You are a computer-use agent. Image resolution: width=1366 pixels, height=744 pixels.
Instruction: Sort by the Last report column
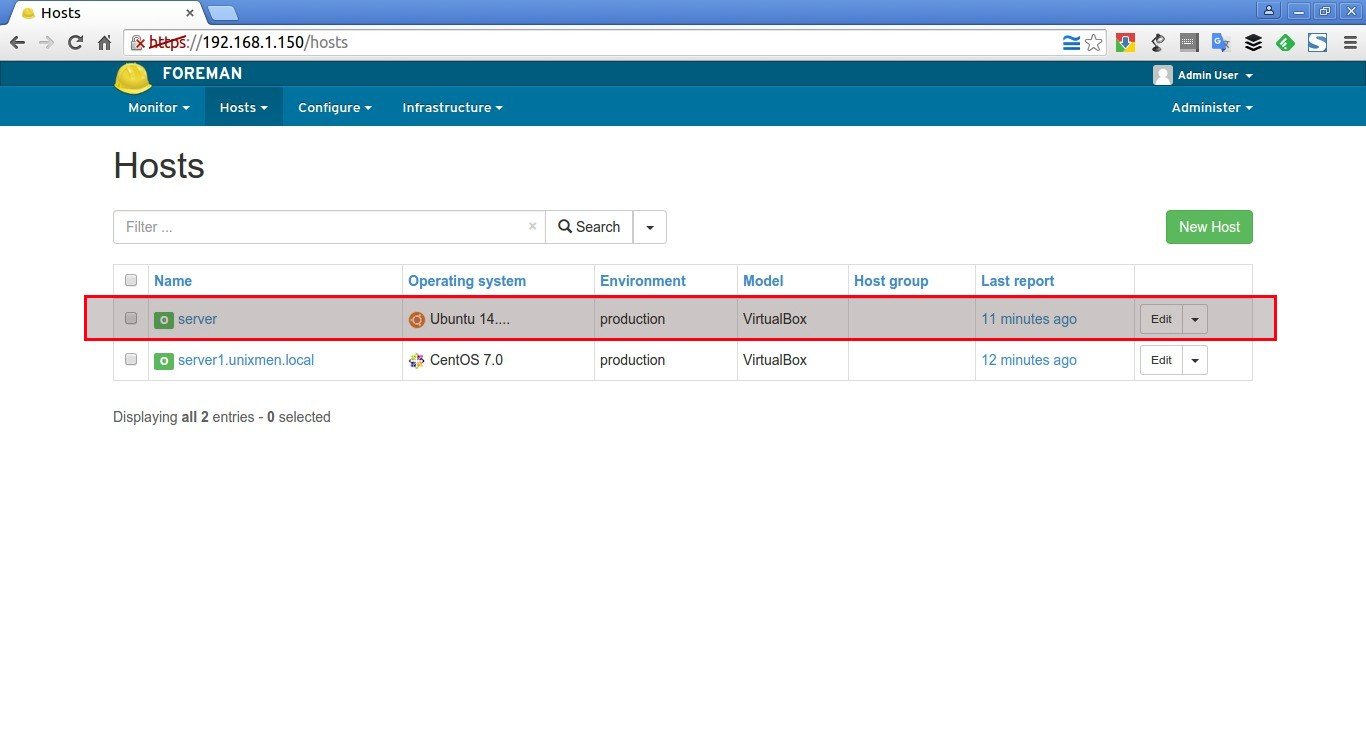[1018, 281]
